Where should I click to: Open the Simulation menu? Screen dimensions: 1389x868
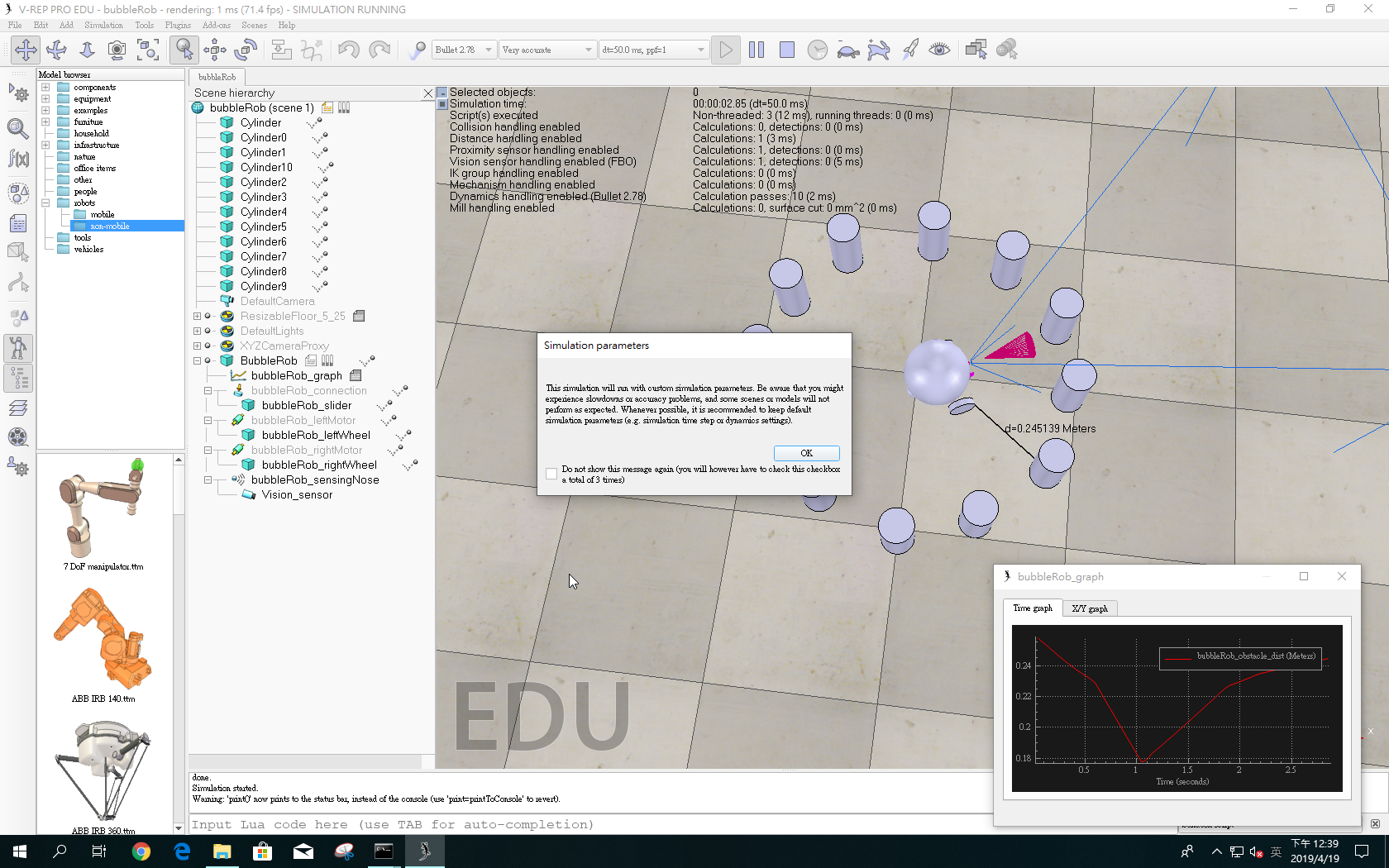pyautogui.click(x=103, y=25)
